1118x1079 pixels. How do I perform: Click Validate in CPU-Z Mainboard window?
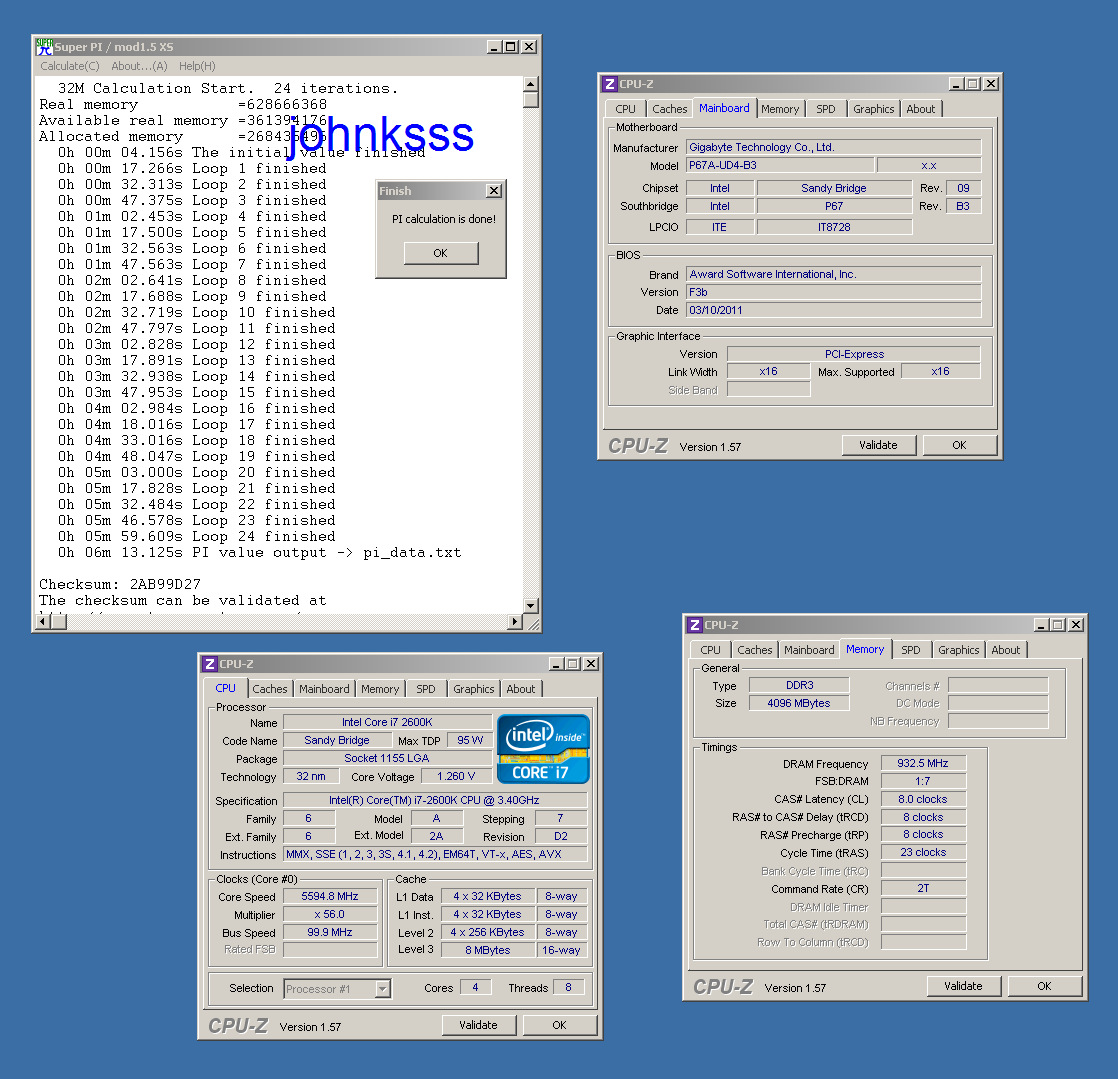point(878,445)
